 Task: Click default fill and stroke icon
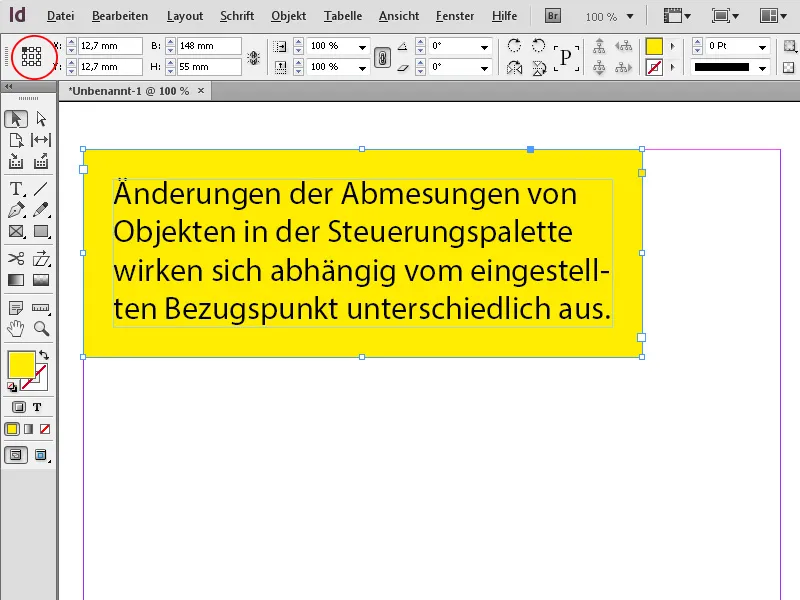tap(12, 387)
